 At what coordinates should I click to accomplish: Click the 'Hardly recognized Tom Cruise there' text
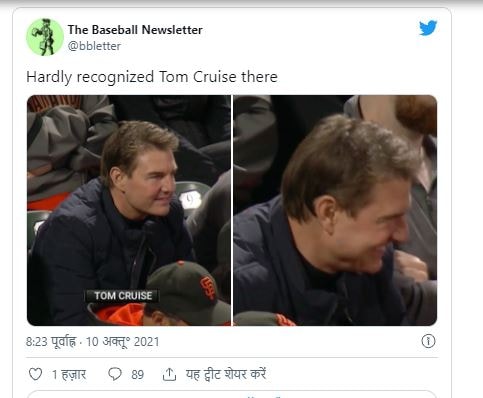(x=152, y=77)
